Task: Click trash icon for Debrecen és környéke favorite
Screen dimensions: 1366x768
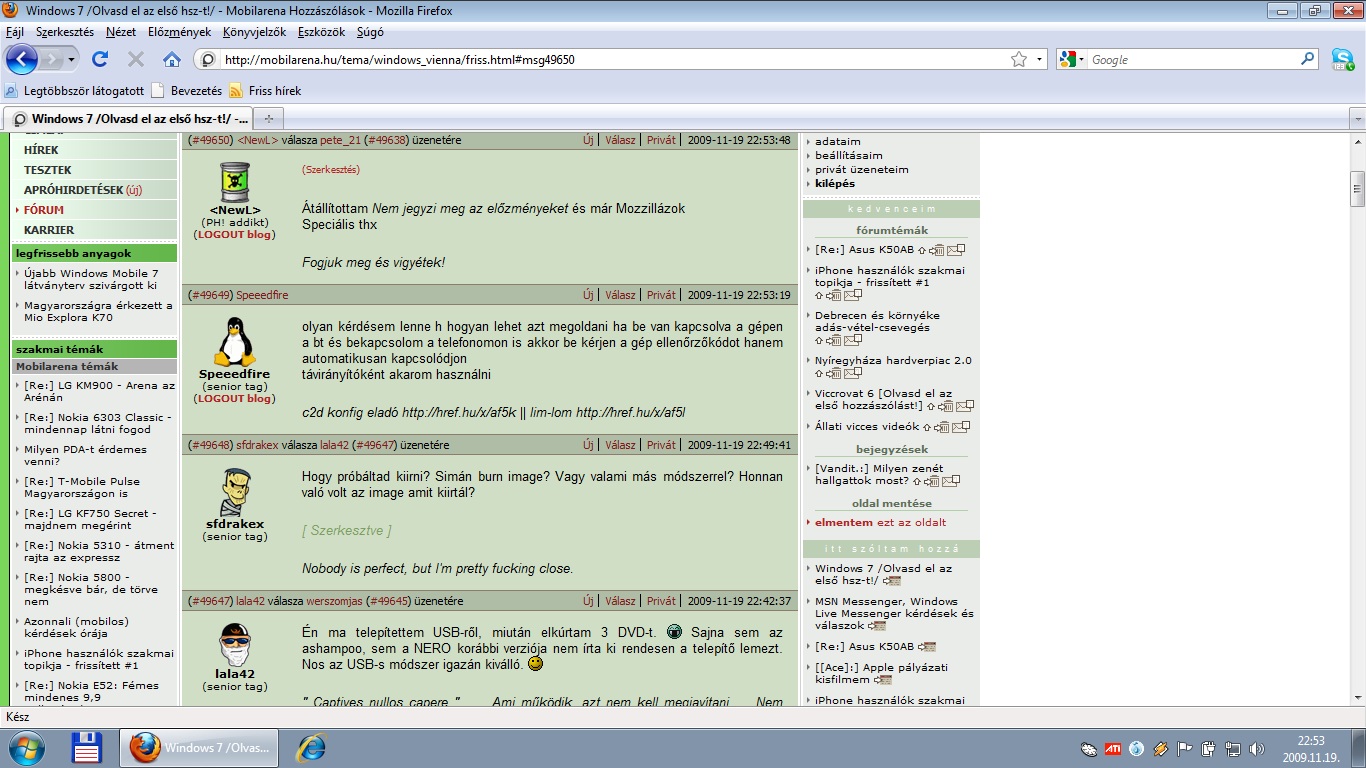Action: tap(834, 341)
